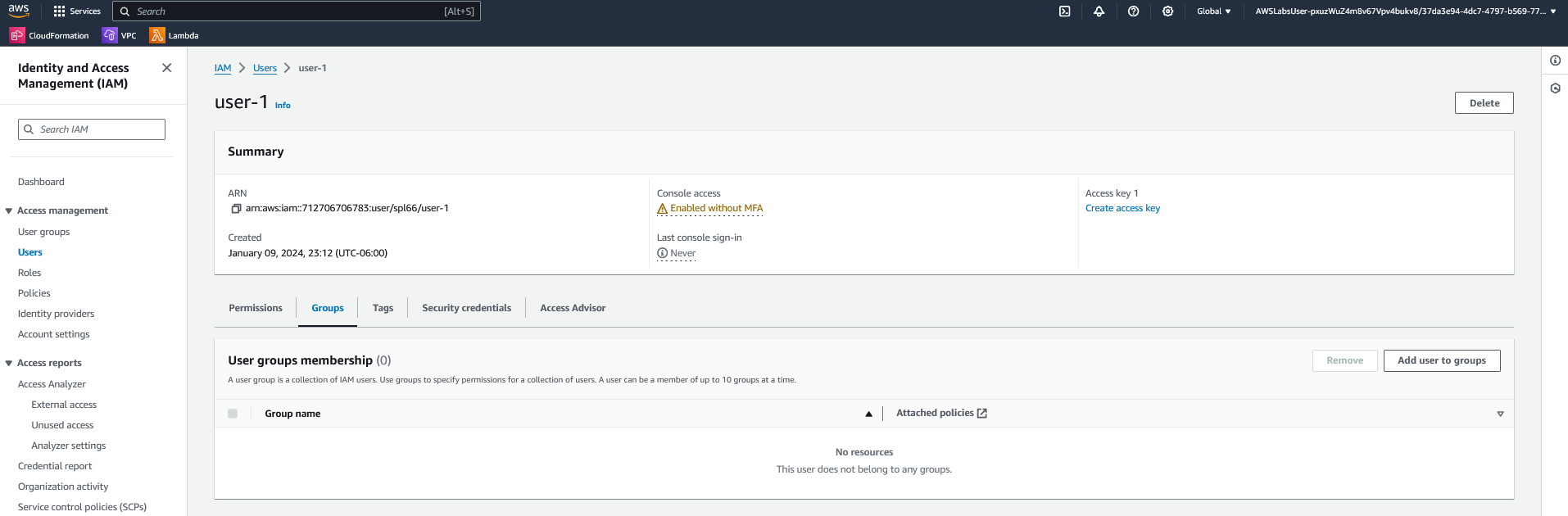Click Add user to groups button
Screen dimensions: 1568x516
1441,360
